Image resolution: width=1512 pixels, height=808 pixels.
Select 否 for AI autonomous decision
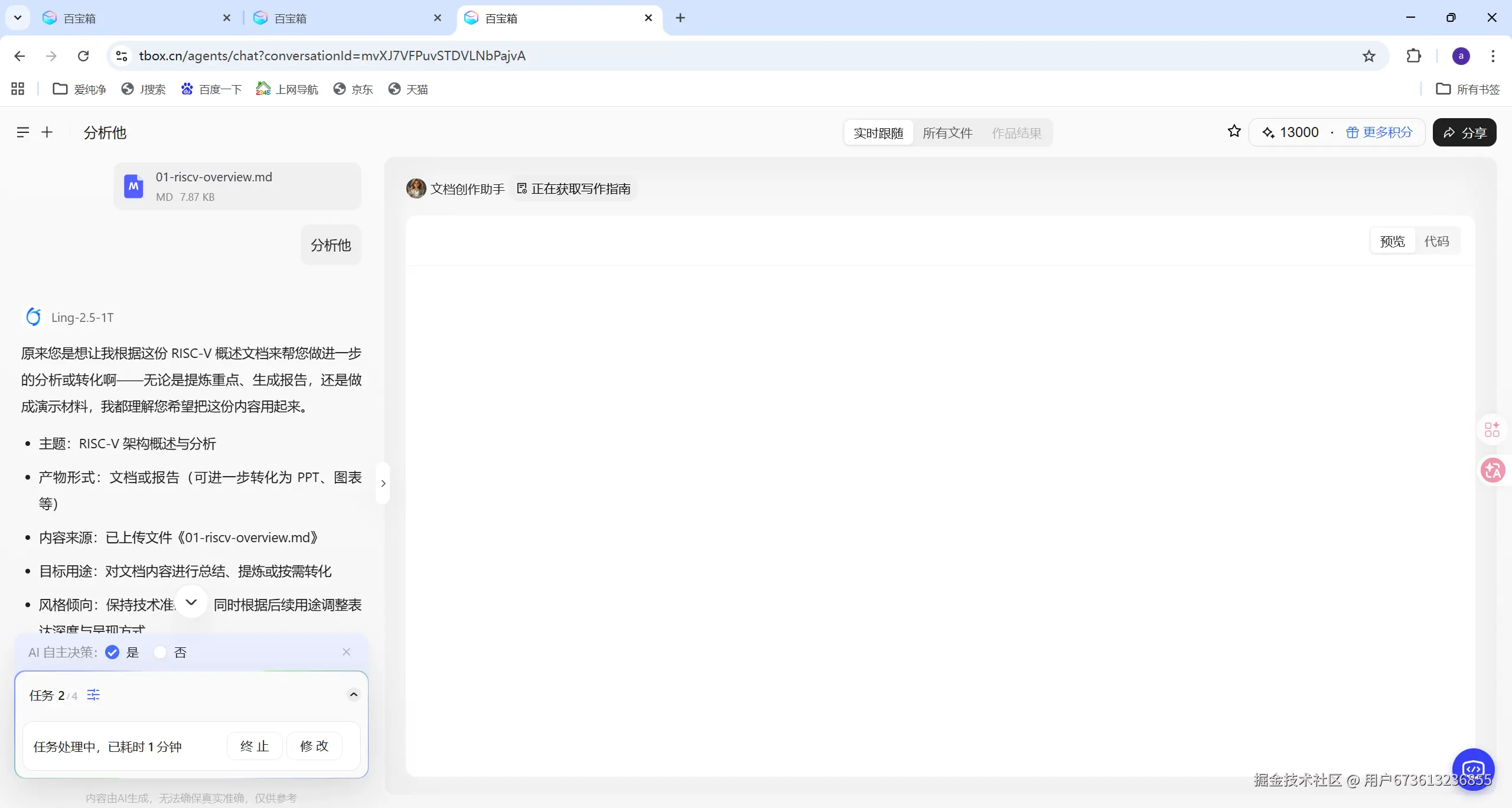(160, 652)
